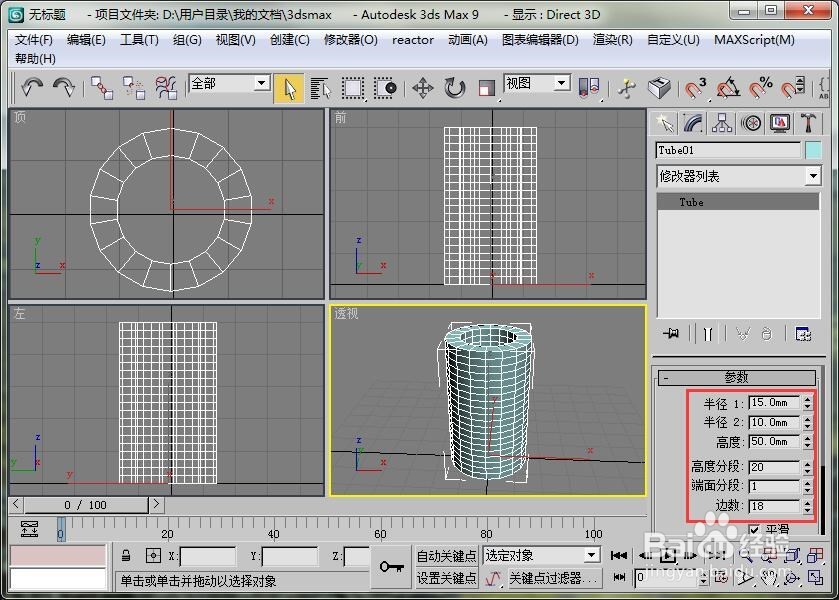Viewport: 839px width, 600px height.
Task: Select the rectangular selection region tool
Action: pos(352,88)
